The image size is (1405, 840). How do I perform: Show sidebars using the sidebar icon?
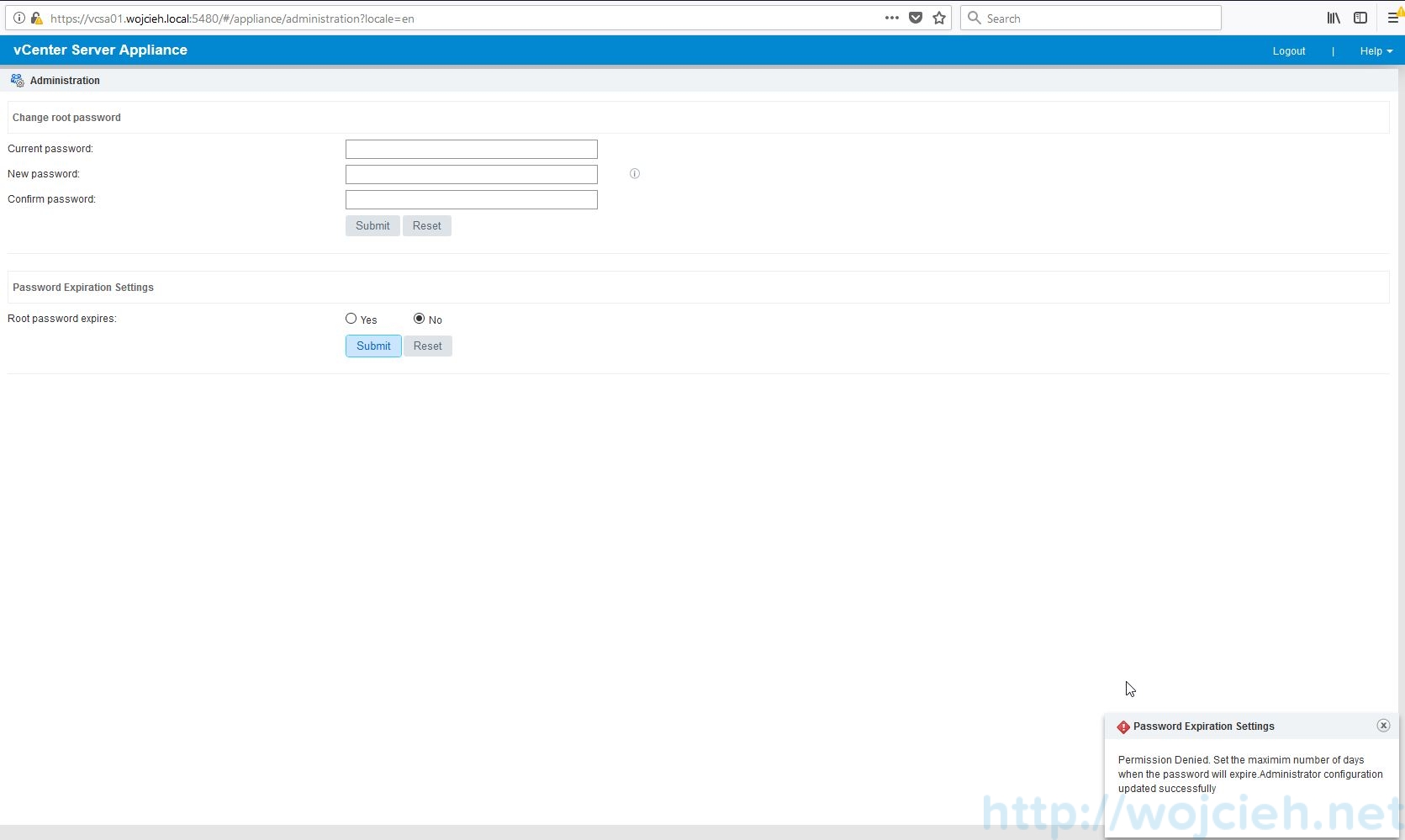1360,18
